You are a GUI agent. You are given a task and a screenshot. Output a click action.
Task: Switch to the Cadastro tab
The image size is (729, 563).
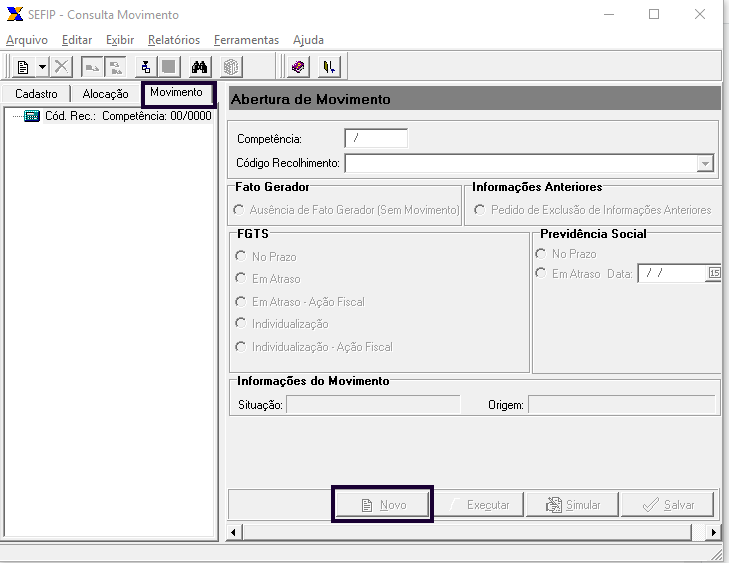[36, 93]
